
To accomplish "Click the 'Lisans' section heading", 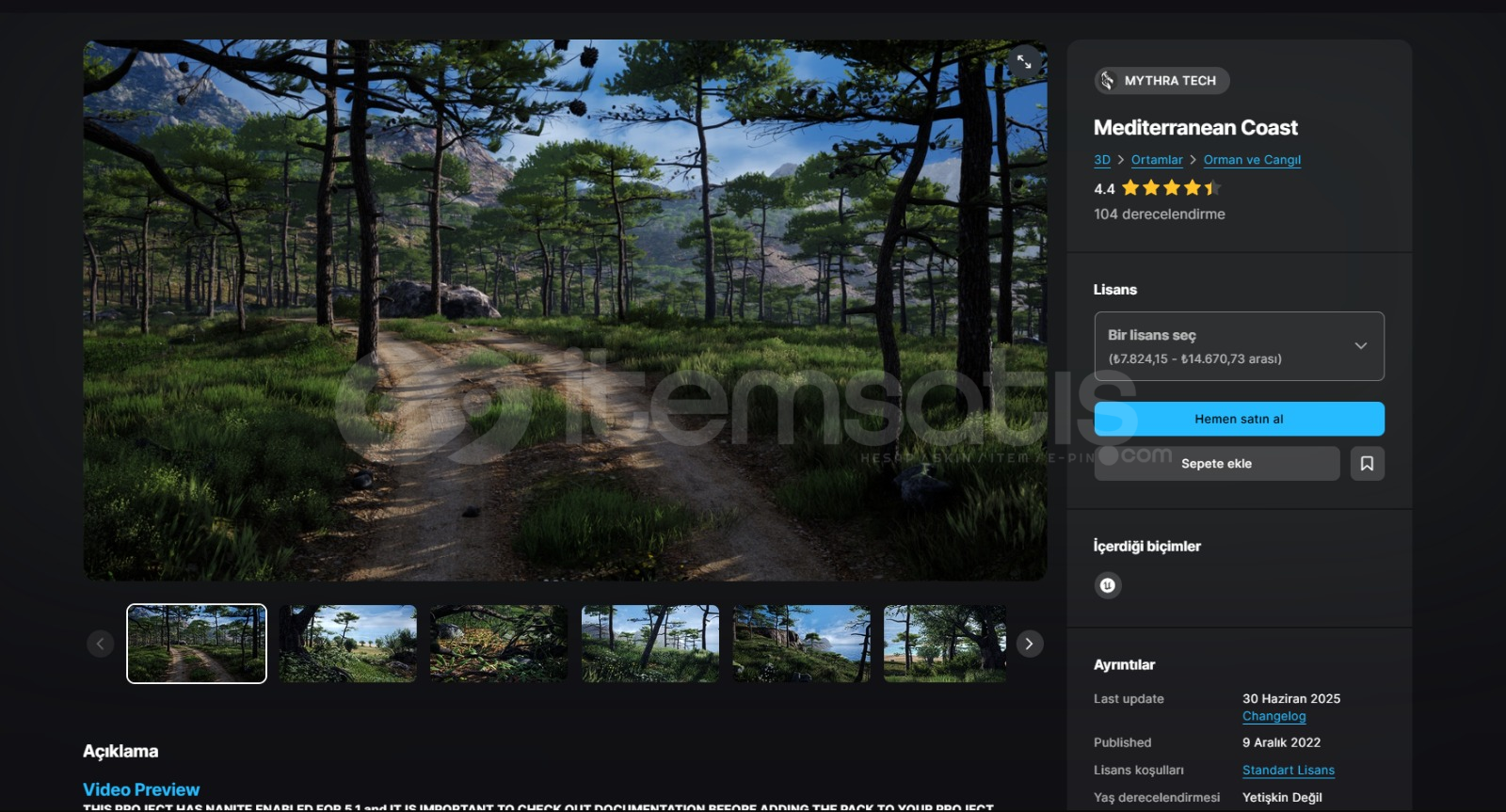I will 1115,290.
